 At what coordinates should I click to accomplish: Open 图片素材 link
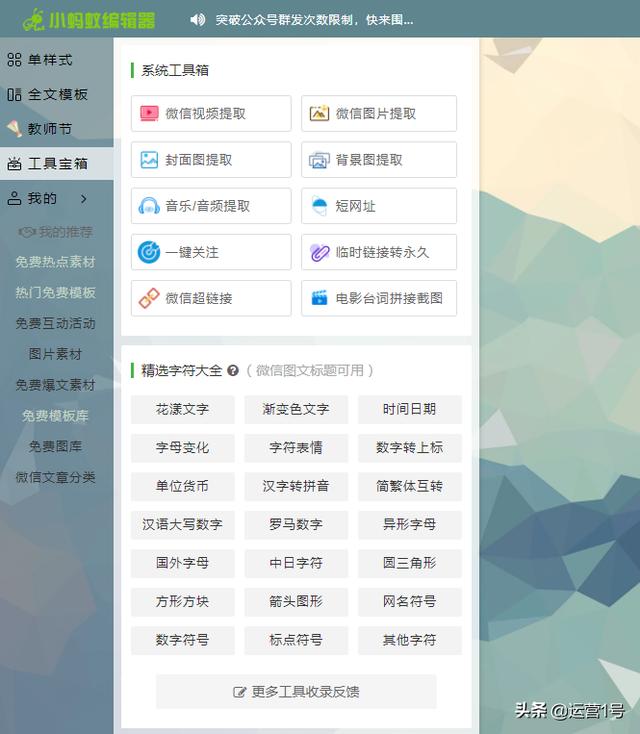(x=55, y=354)
